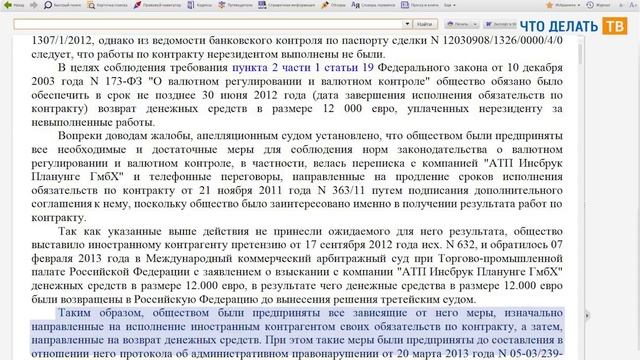Click text 'В целях соблюдения требования'

pyautogui.click(x=143, y=67)
